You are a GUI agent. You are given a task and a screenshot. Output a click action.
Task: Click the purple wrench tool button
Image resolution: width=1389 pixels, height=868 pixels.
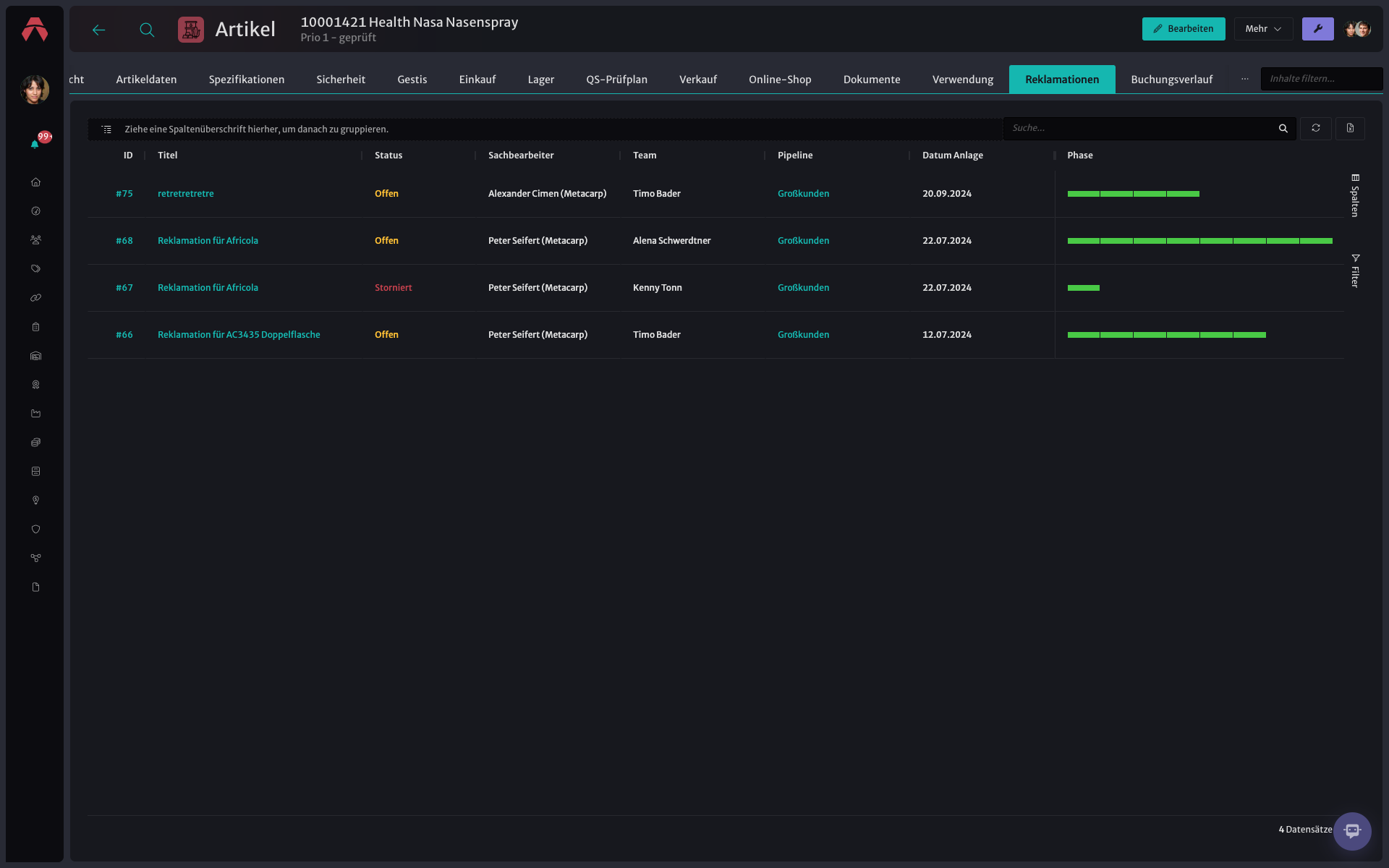coord(1318,29)
